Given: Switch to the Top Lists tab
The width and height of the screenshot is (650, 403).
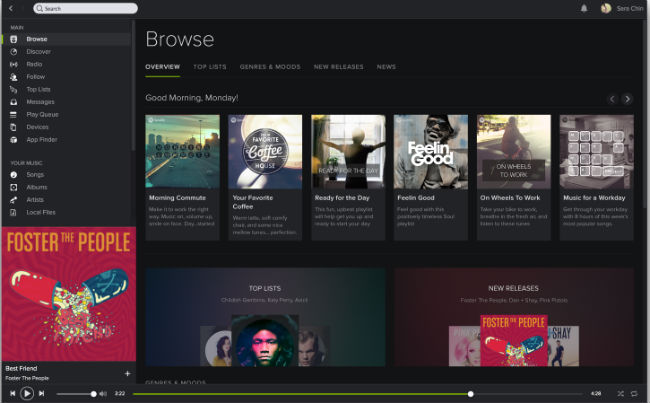Looking at the screenshot, I should [x=210, y=67].
